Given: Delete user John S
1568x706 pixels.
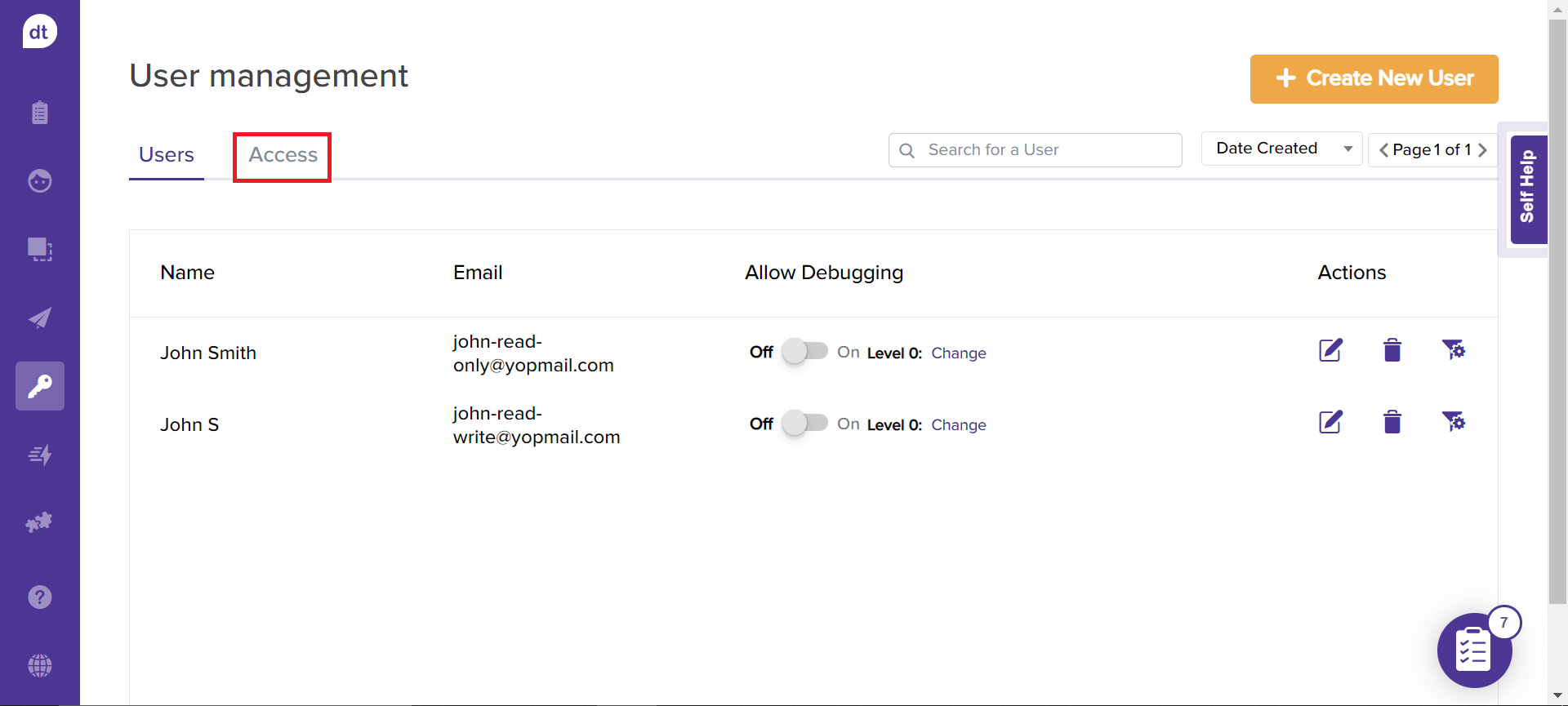Looking at the screenshot, I should (1392, 423).
